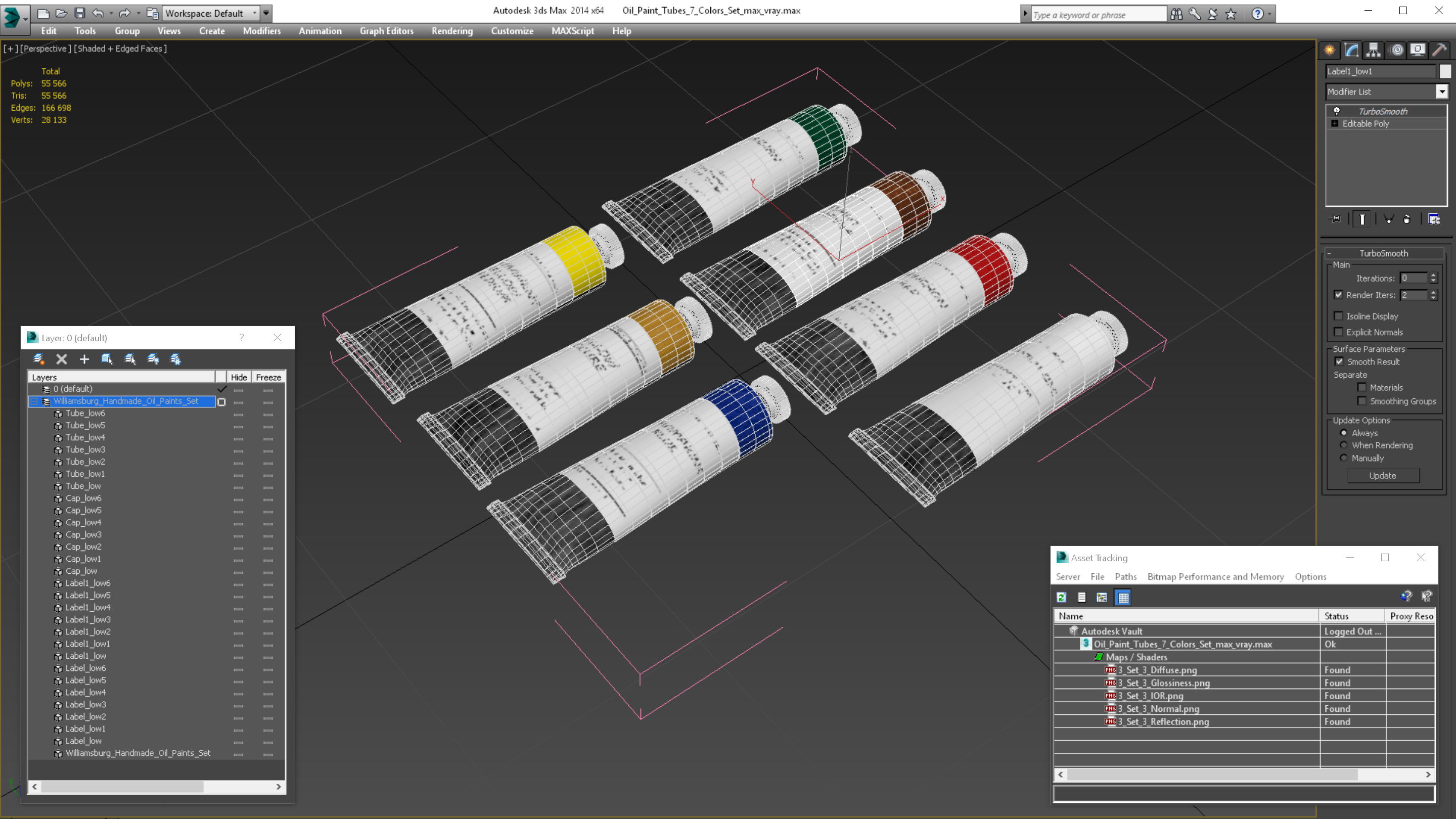Select 3_Set_3_Diffuse.png in Asset Tracking
The image size is (1456, 819).
click(x=1157, y=670)
